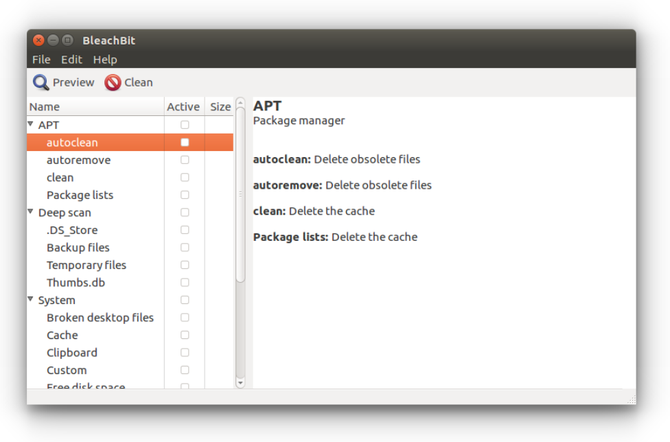Click the red Clean icon
This screenshot has width=670, height=442.
tap(113, 82)
